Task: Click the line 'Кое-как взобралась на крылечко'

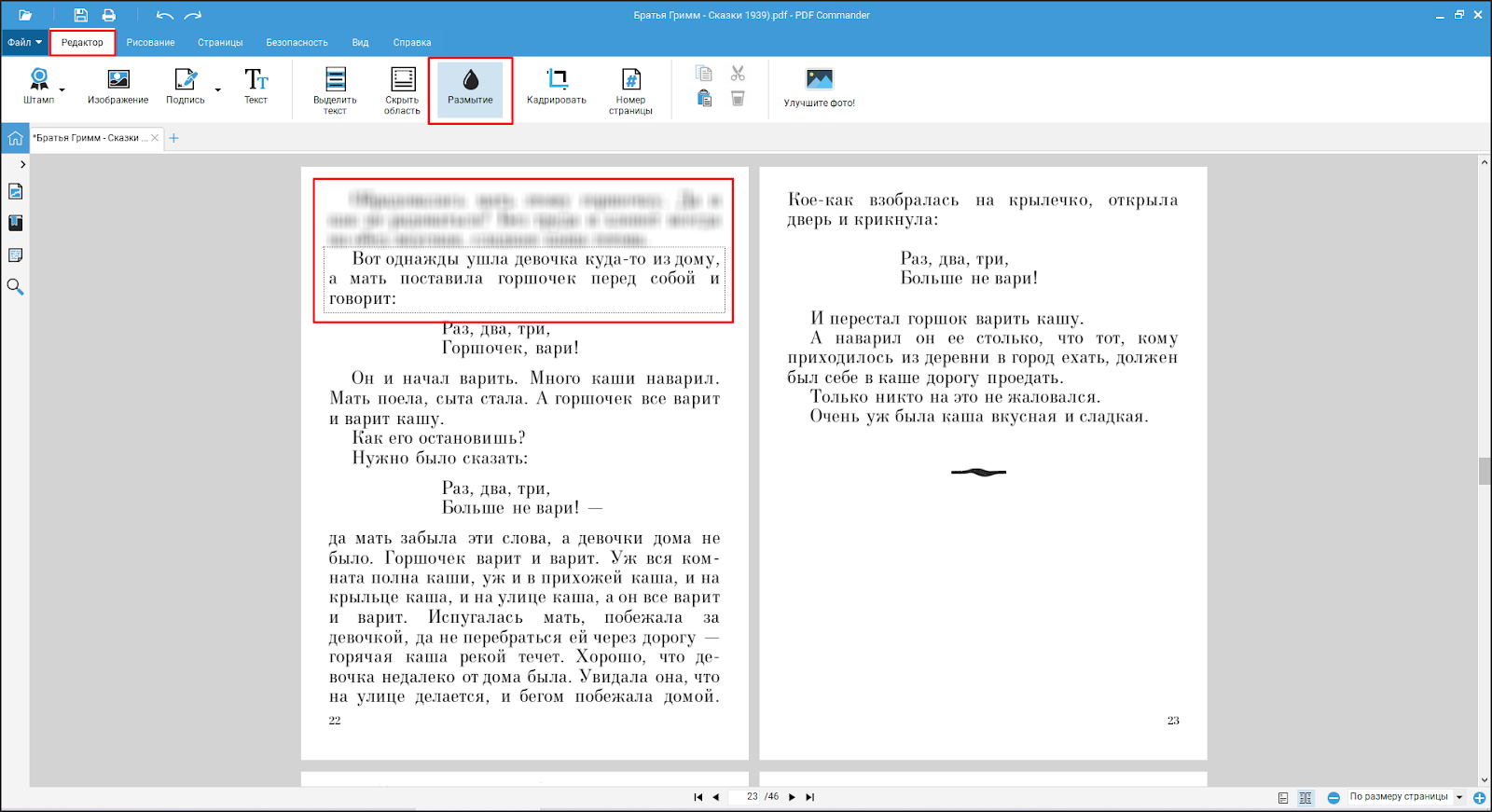Action: coord(983,200)
